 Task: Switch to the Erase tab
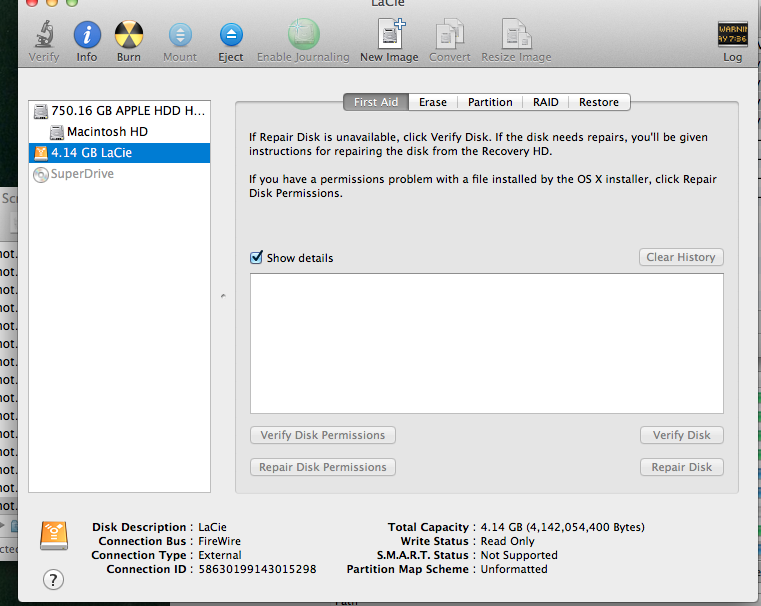pos(433,102)
